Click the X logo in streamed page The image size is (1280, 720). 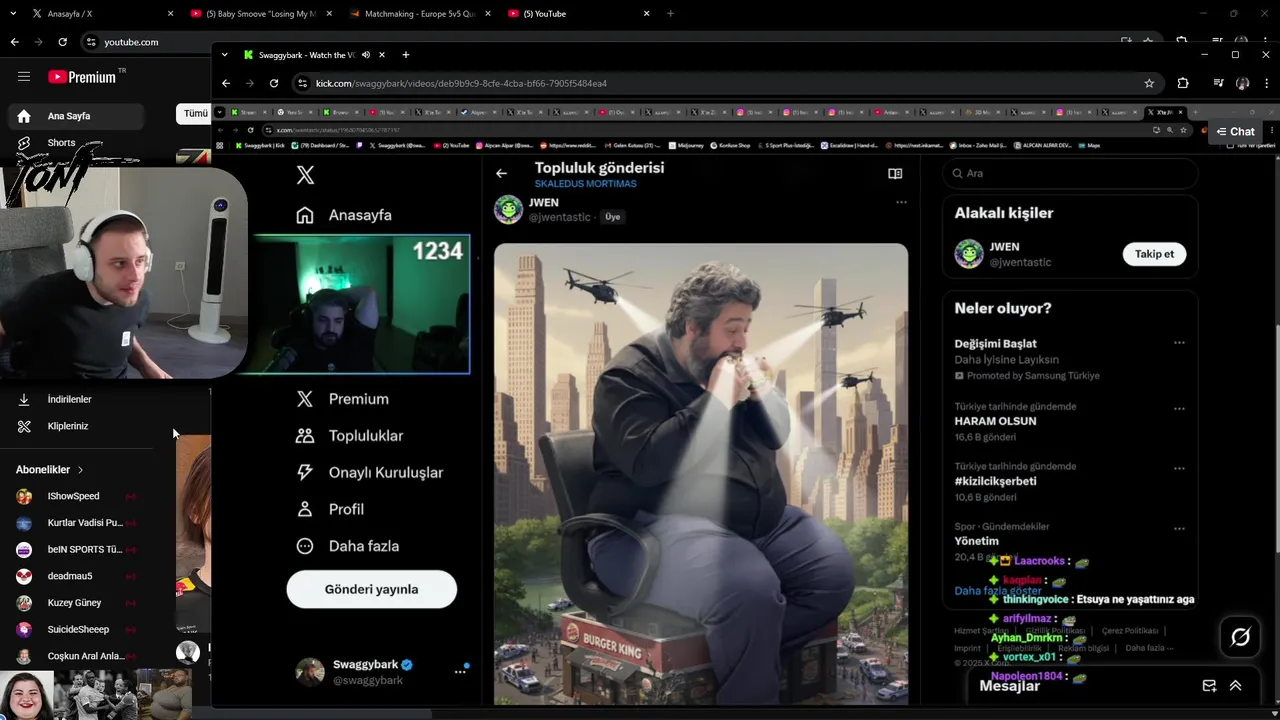pyautogui.click(x=305, y=175)
